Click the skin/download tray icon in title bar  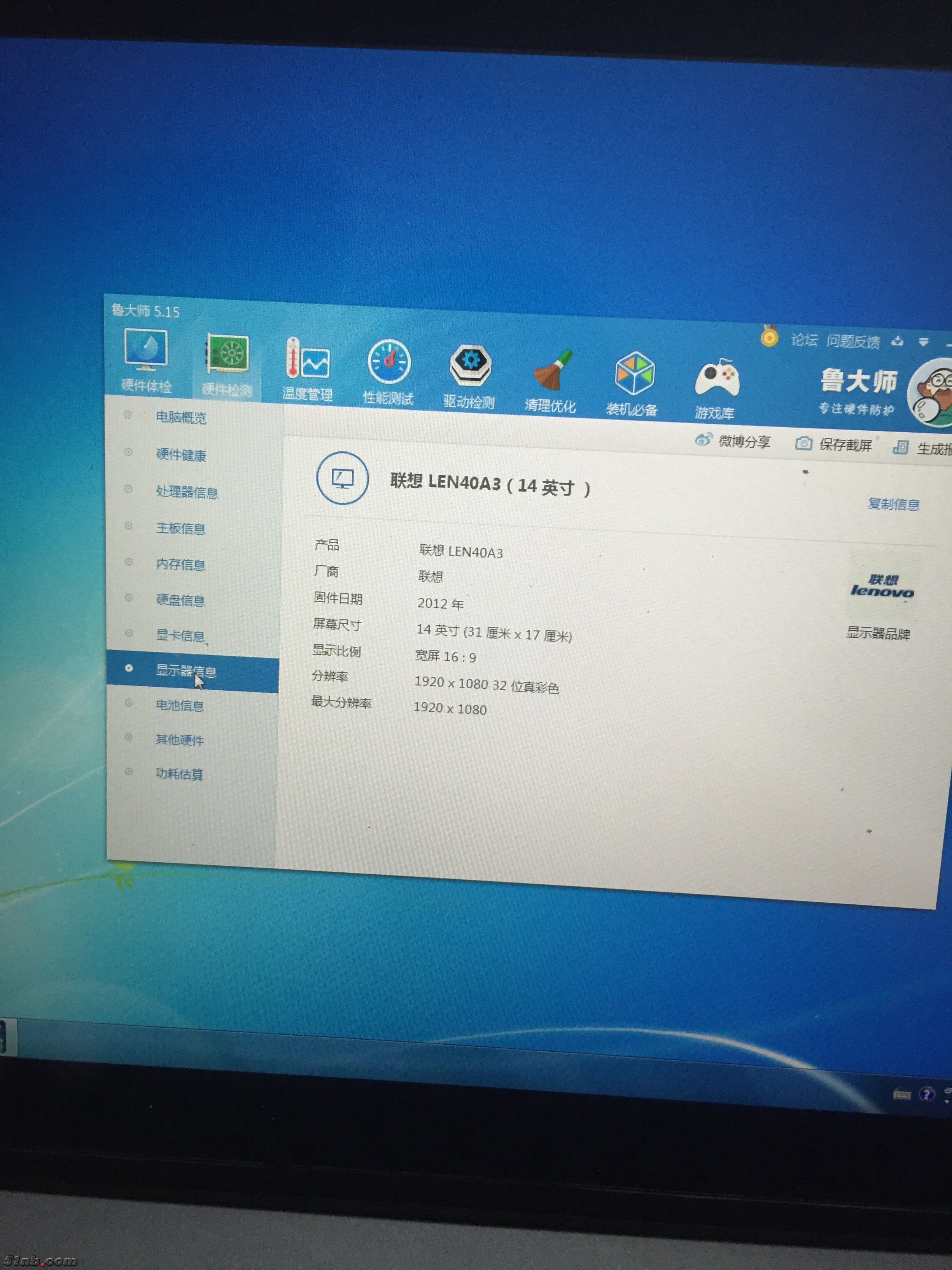click(x=898, y=342)
